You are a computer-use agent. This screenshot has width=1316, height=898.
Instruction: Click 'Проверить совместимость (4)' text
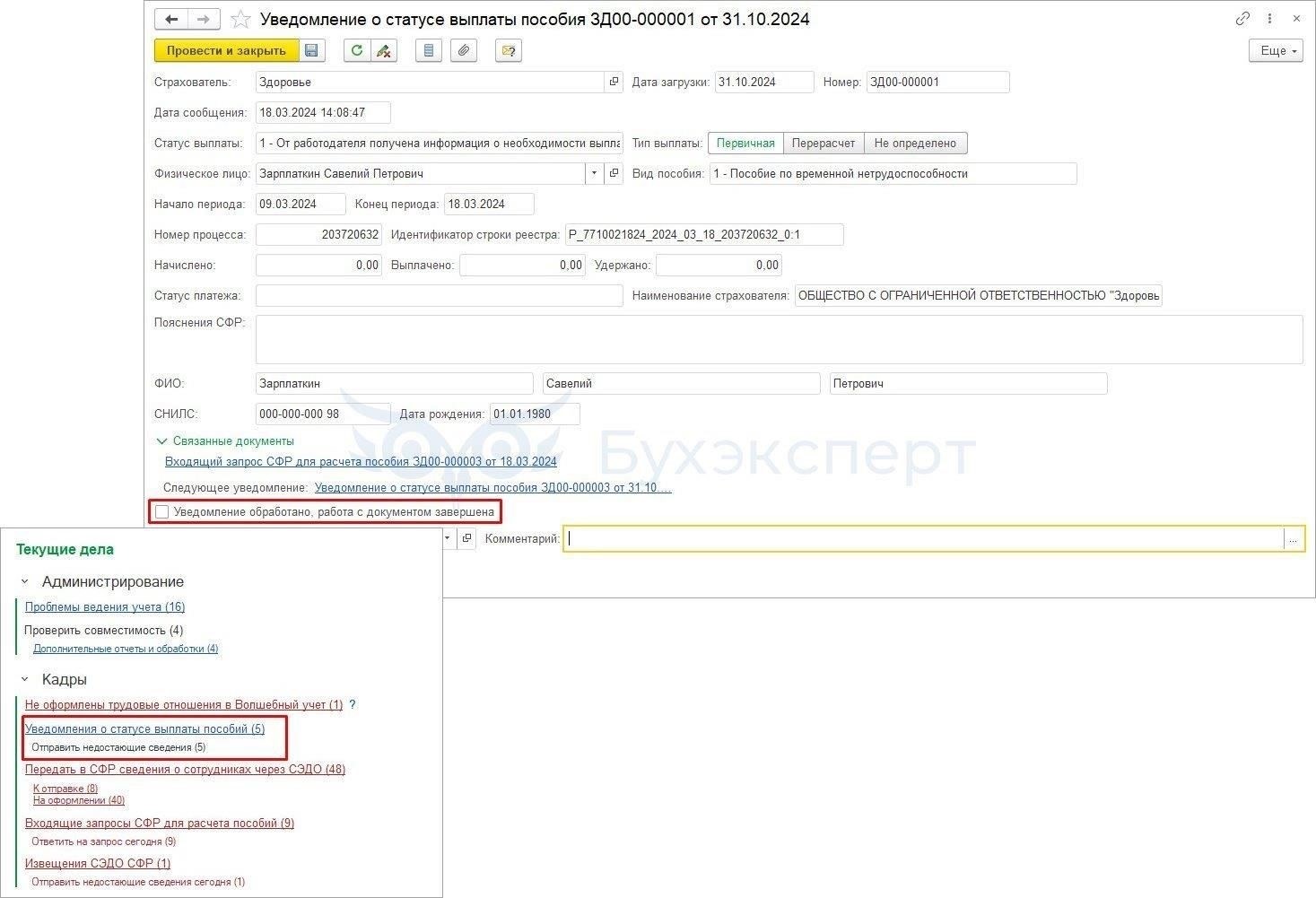point(103,630)
